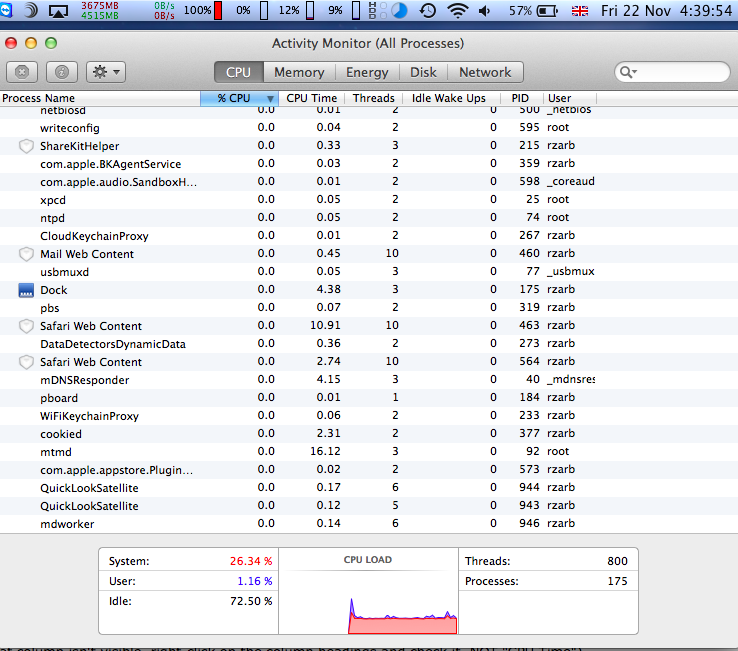
Task: Open the search magnifier options dropdown
Action: click(628, 72)
